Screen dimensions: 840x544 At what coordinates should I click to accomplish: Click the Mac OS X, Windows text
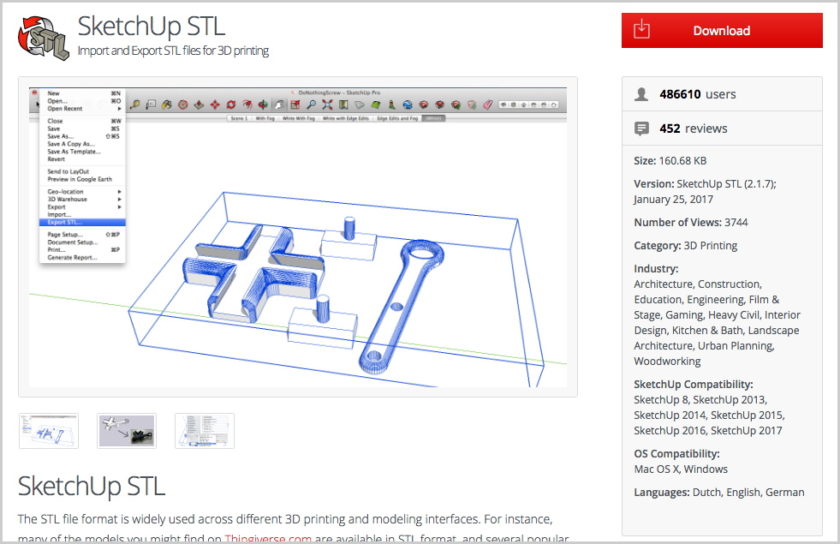click(680, 469)
